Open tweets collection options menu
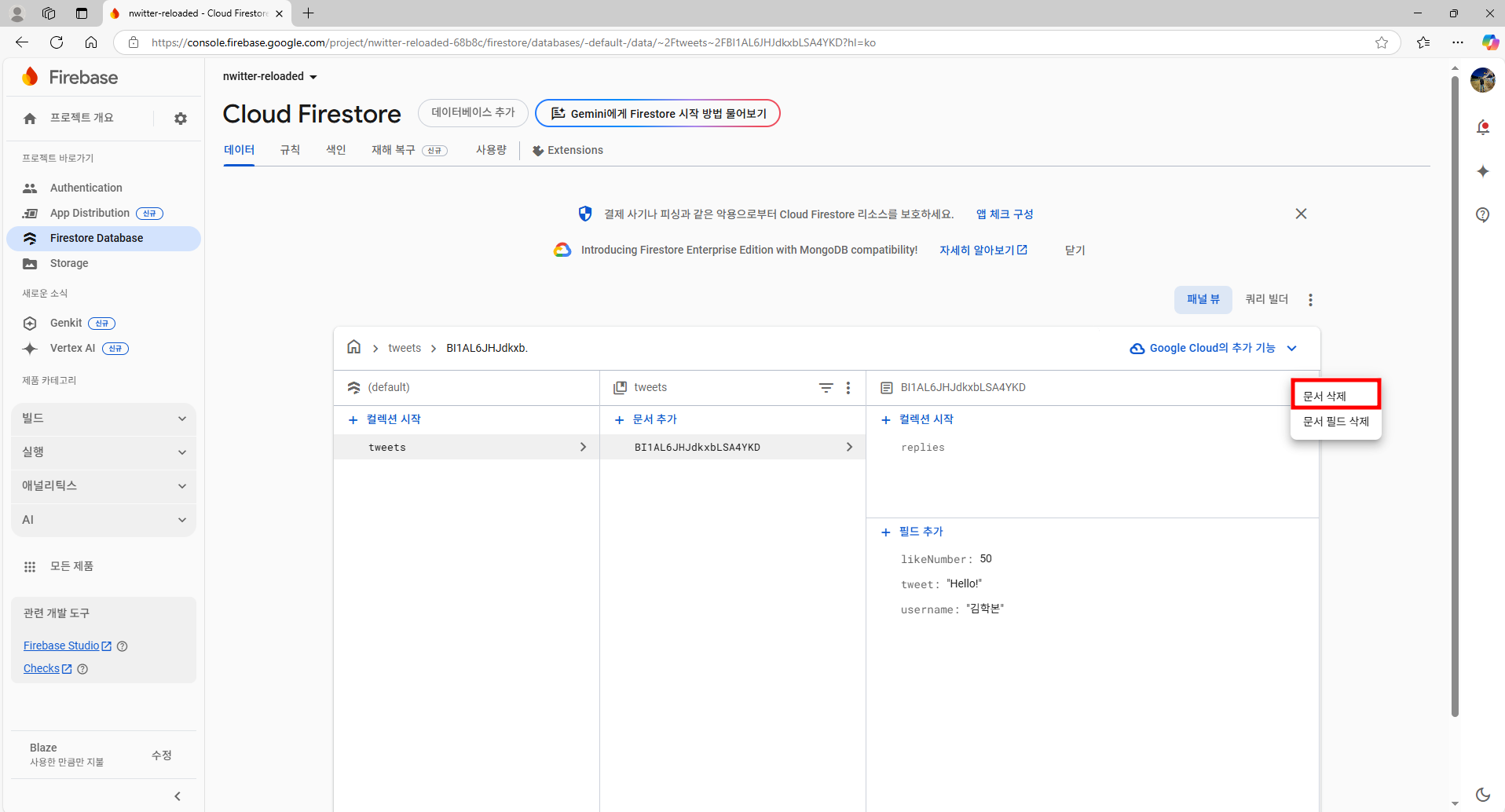The width and height of the screenshot is (1505, 812). point(848,388)
